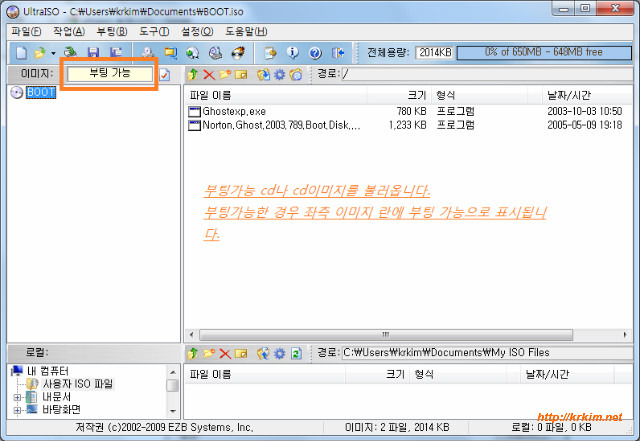Viewport: 640px width, 441px height.
Task: Click folder-with-clock icon in image toolbar
Action: 296,74
